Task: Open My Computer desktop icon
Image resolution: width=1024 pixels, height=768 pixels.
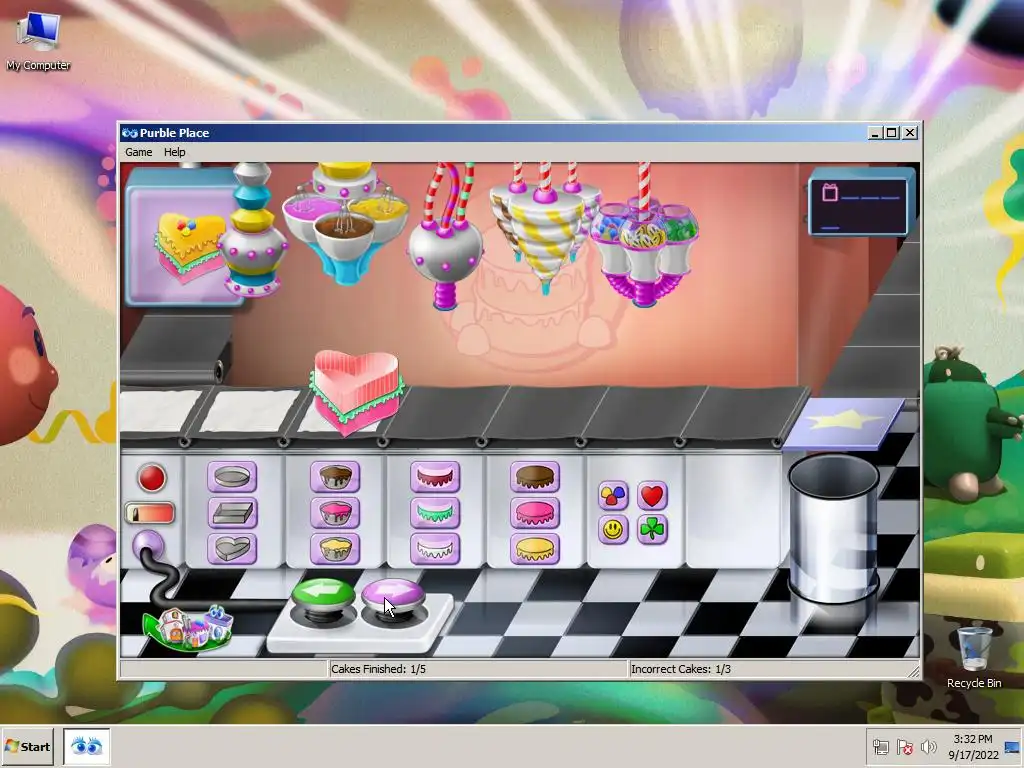Action: (x=38, y=40)
